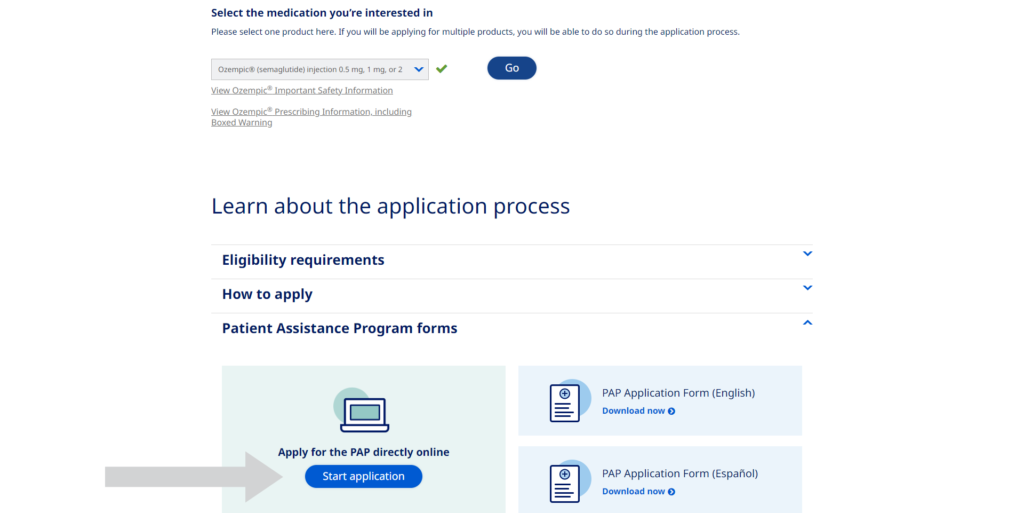1024x513 pixels.
Task: Click "Apply for the PAP directly online" text
Action: click(x=364, y=452)
